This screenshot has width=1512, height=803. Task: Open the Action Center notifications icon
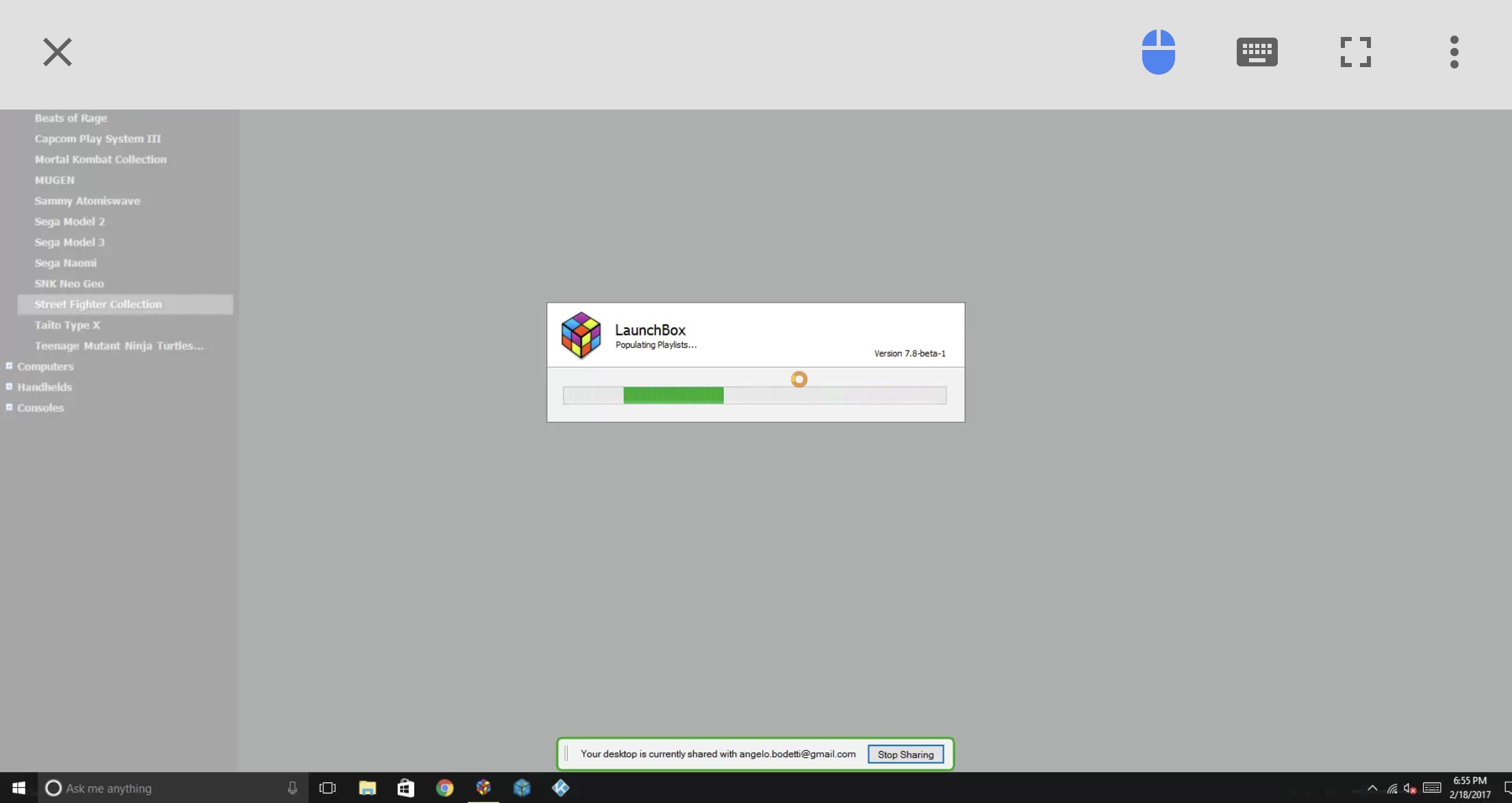[x=1507, y=788]
